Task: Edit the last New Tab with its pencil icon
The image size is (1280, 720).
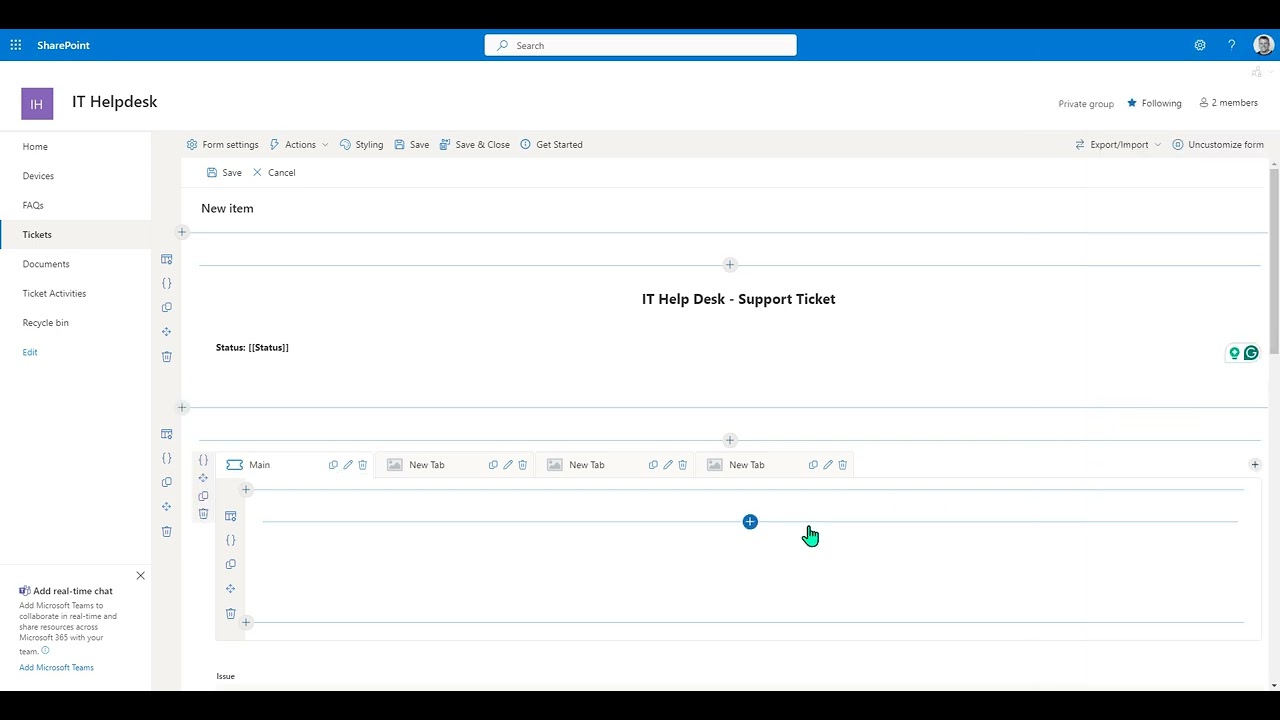Action: tap(828, 465)
